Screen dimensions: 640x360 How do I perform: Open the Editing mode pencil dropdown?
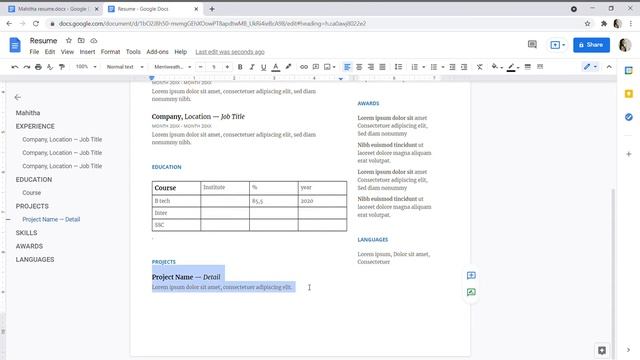(590, 67)
